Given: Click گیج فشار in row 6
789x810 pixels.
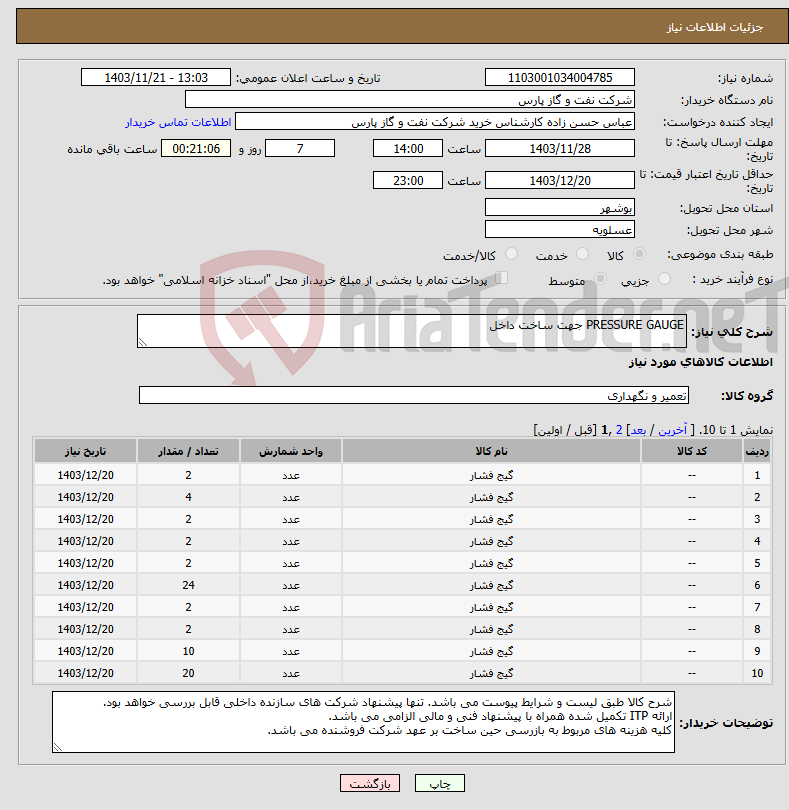Looking at the screenshot, I should point(491,585).
